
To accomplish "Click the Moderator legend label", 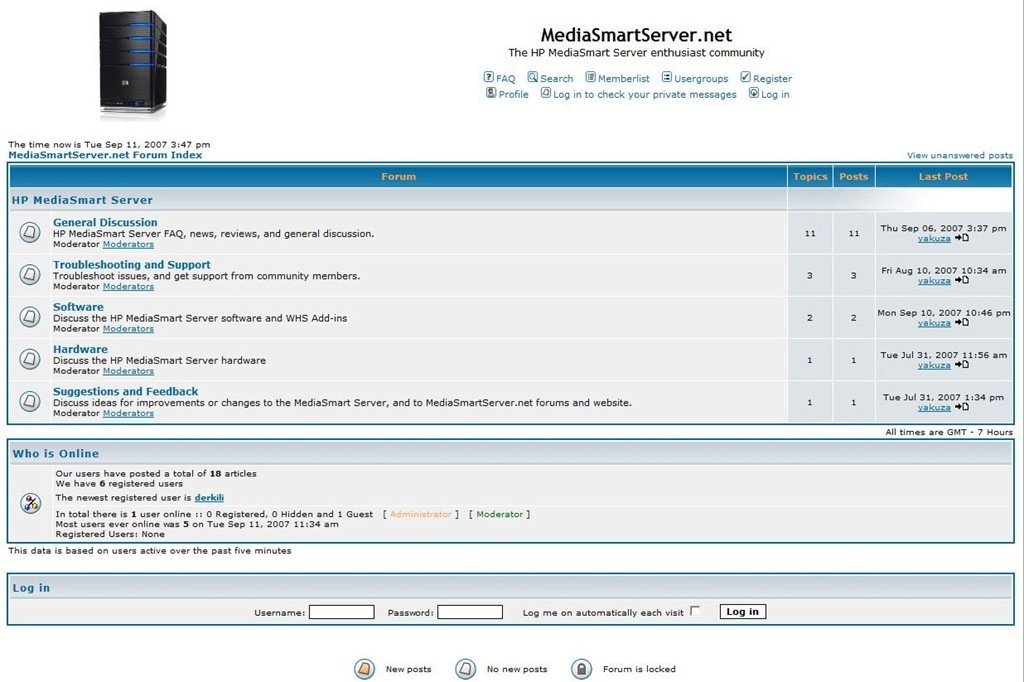I will tap(500, 514).
